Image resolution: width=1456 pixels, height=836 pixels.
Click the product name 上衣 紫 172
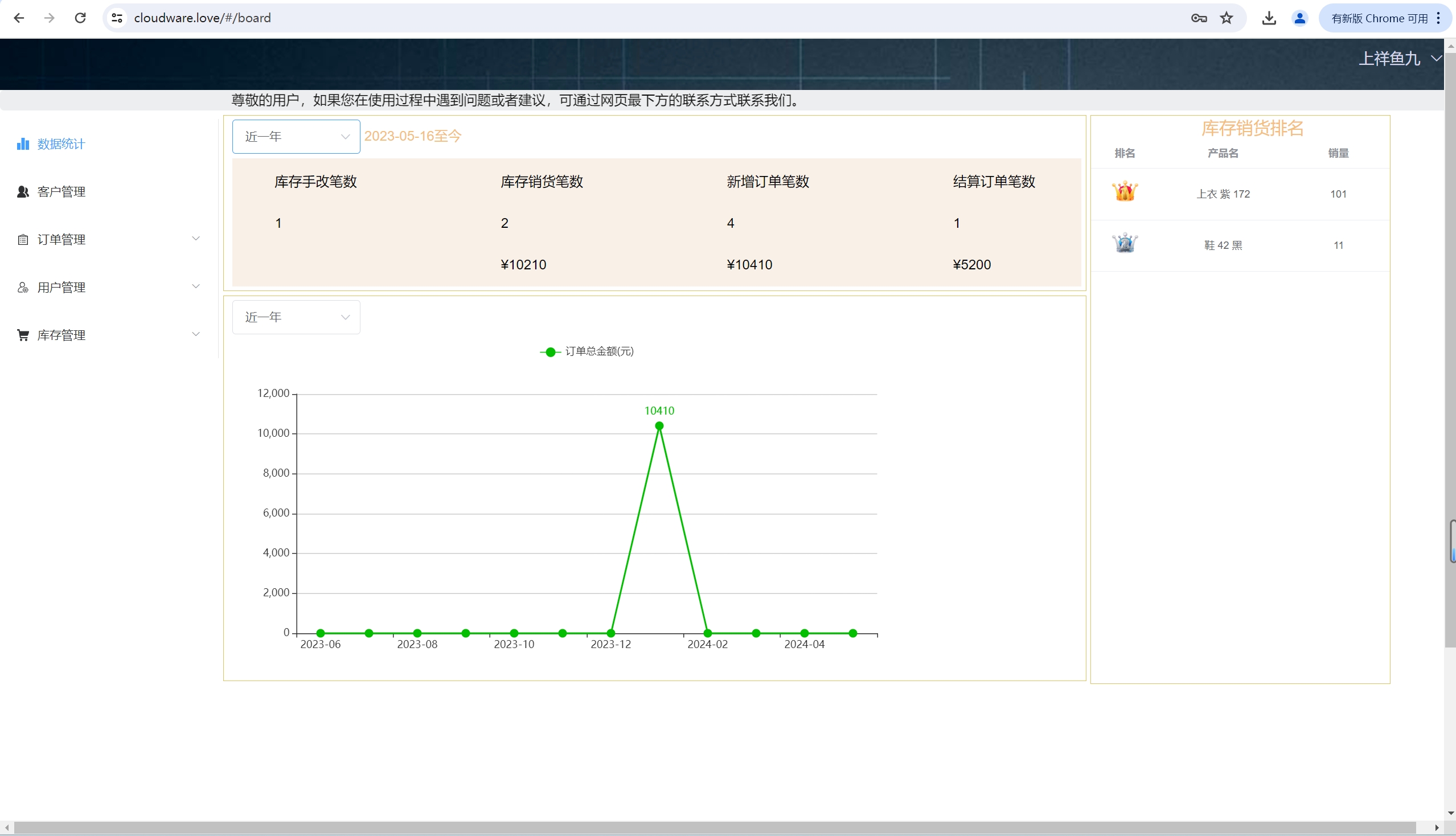[x=1223, y=194]
